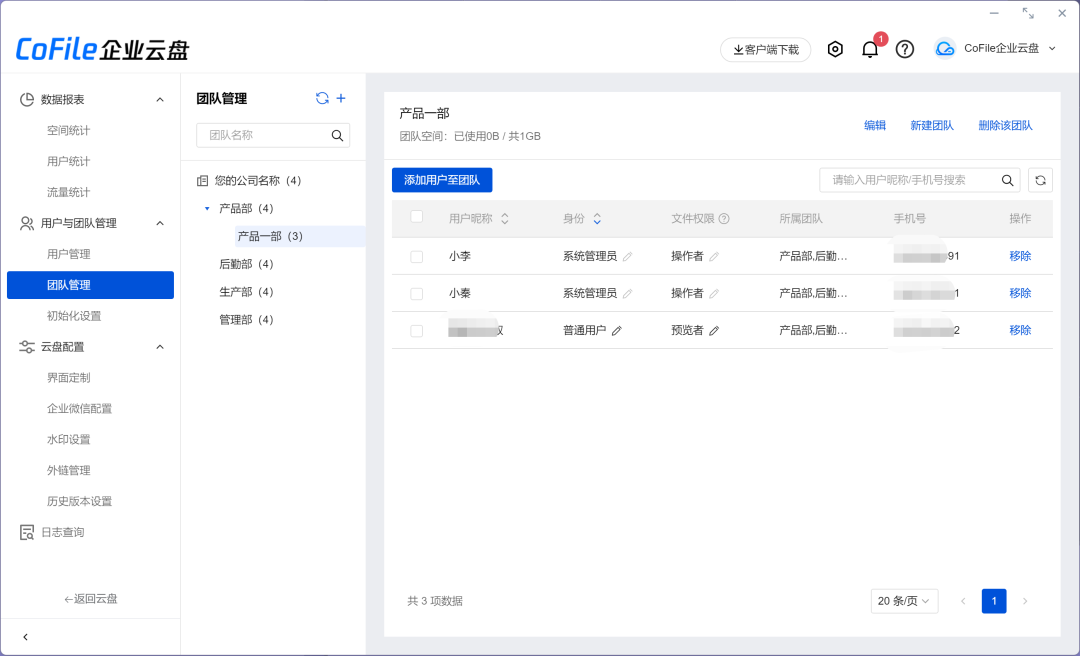Refresh the member list with the reload icon

click(1040, 180)
